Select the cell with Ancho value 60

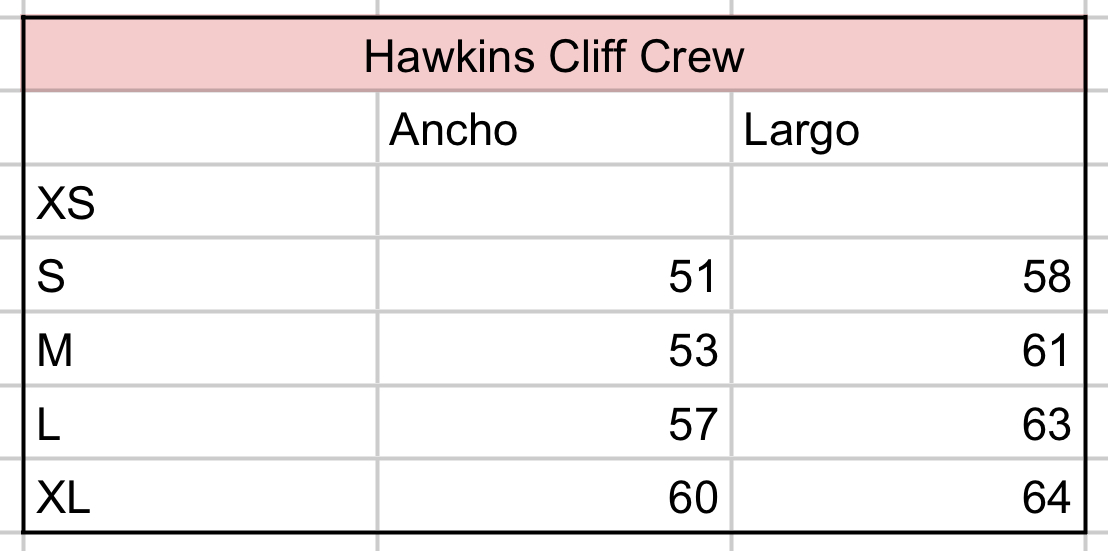point(554,497)
